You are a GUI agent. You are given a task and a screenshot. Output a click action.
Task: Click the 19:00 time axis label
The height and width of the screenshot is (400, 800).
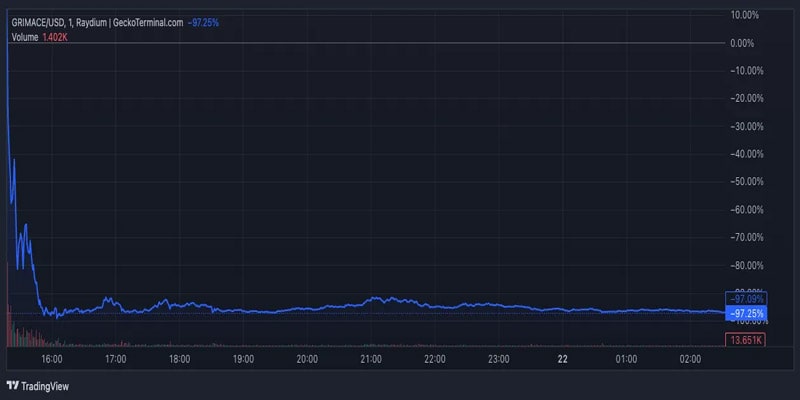point(243,359)
